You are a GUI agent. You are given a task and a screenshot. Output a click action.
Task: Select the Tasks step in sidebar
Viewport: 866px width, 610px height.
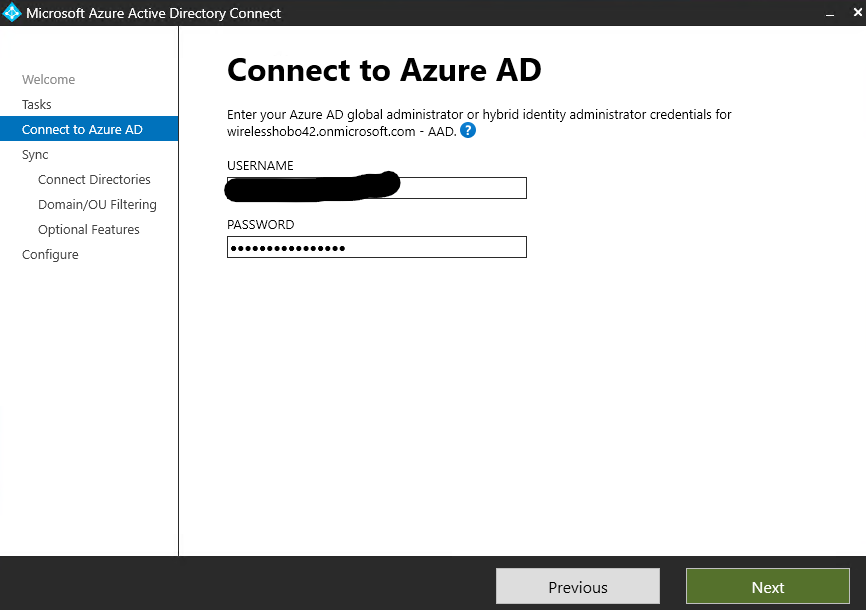click(37, 105)
